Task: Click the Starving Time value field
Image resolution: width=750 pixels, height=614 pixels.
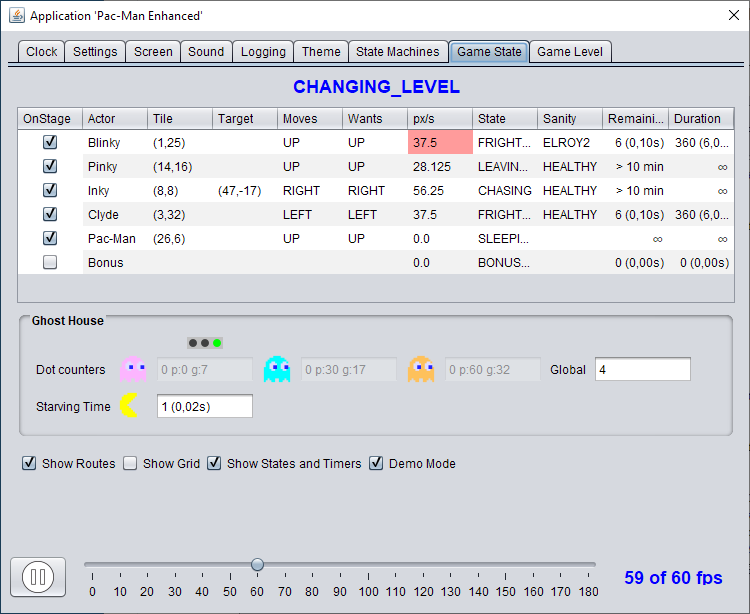Action: click(x=205, y=406)
